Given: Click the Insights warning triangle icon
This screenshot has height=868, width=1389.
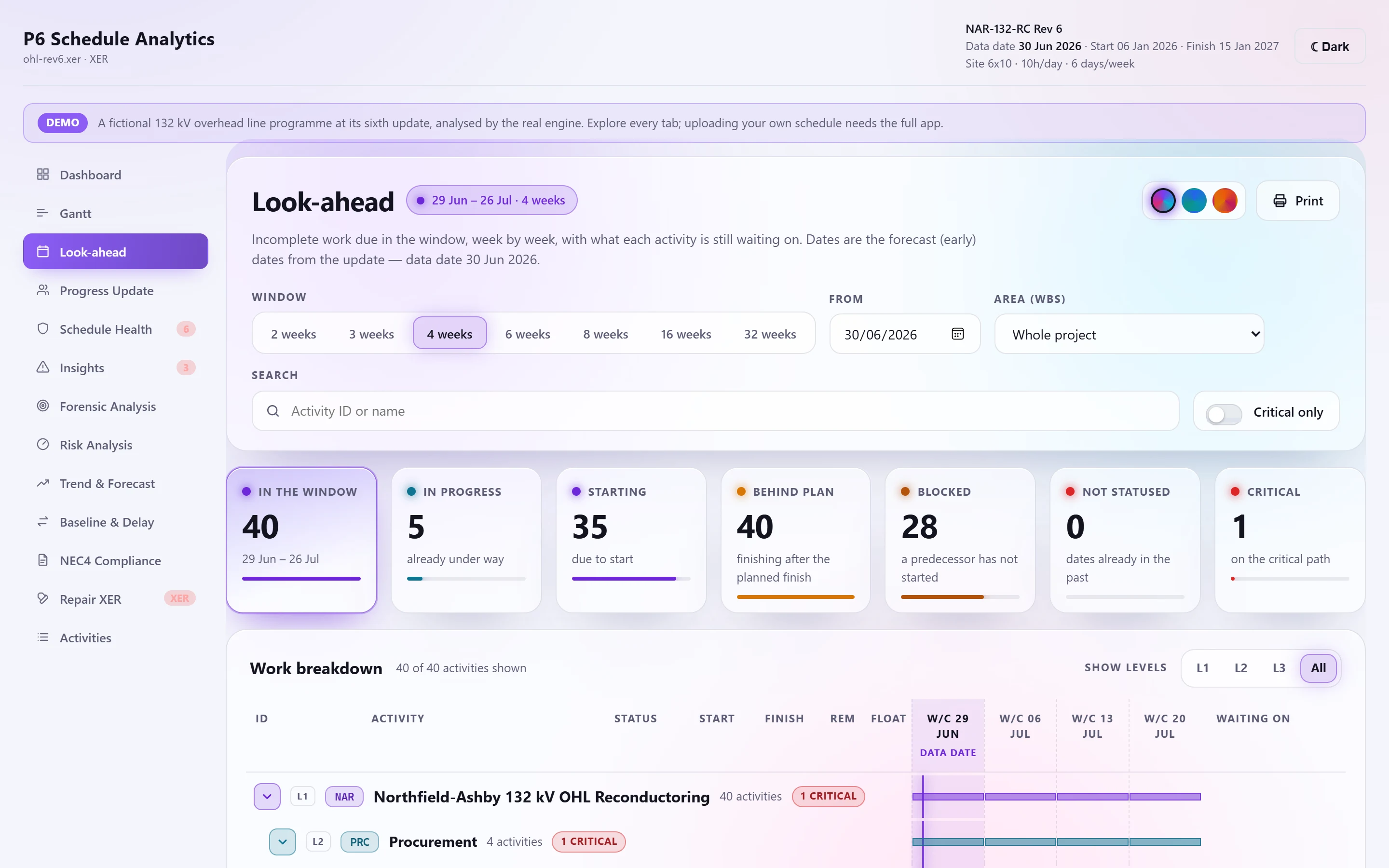Looking at the screenshot, I should pyautogui.click(x=43, y=367).
